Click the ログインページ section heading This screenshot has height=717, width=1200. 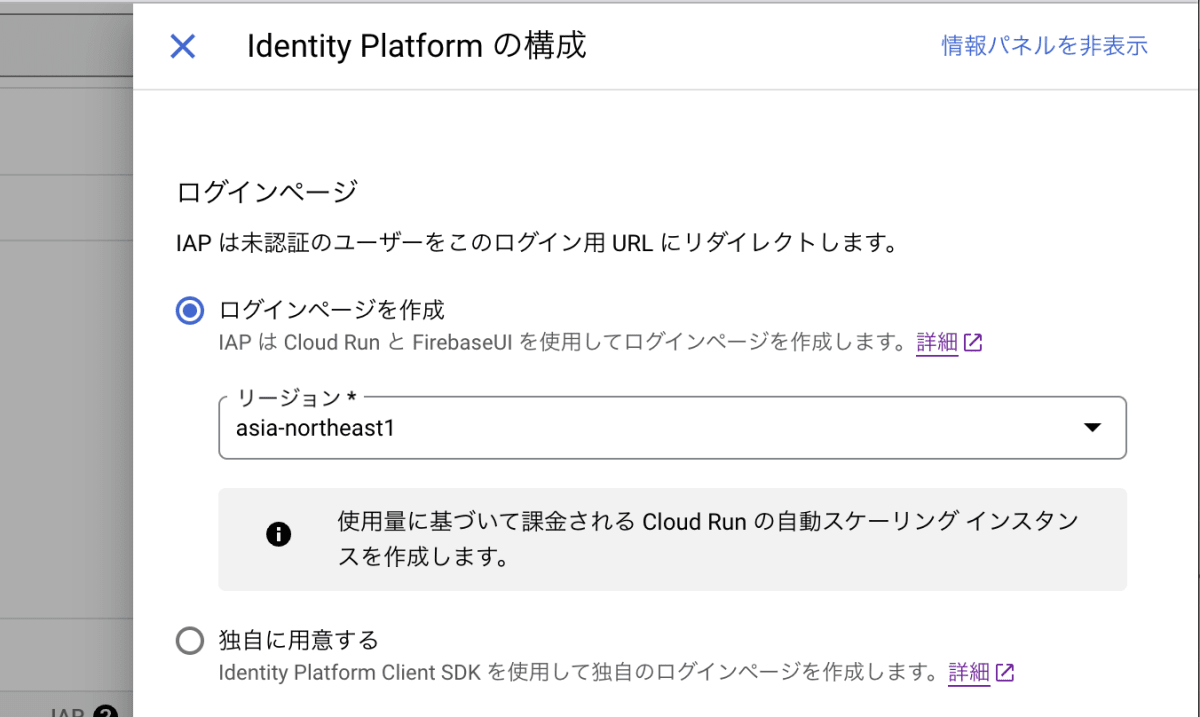click(x=267, y=191)
